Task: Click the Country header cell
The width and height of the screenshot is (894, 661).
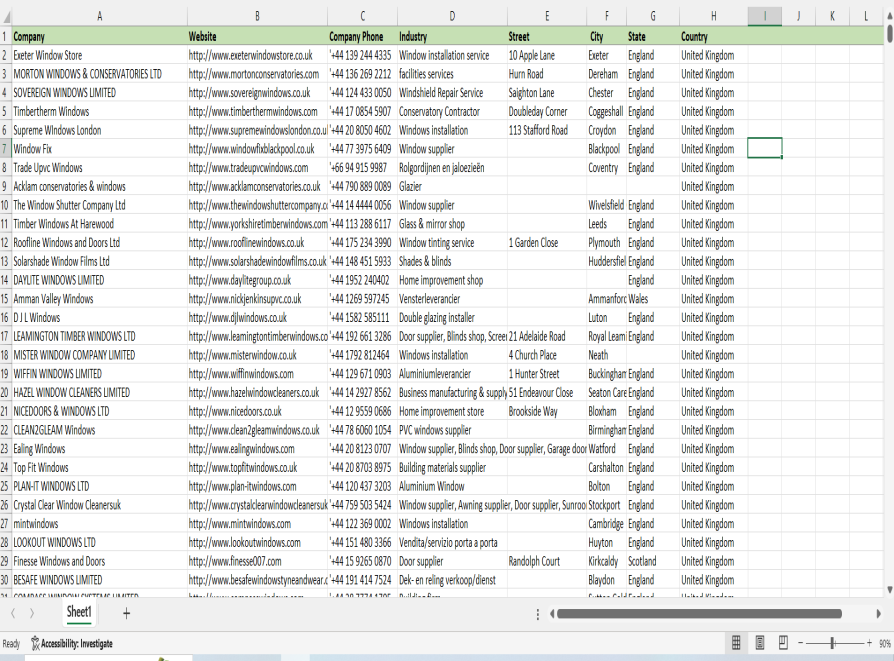Action: tap(713, 37)
